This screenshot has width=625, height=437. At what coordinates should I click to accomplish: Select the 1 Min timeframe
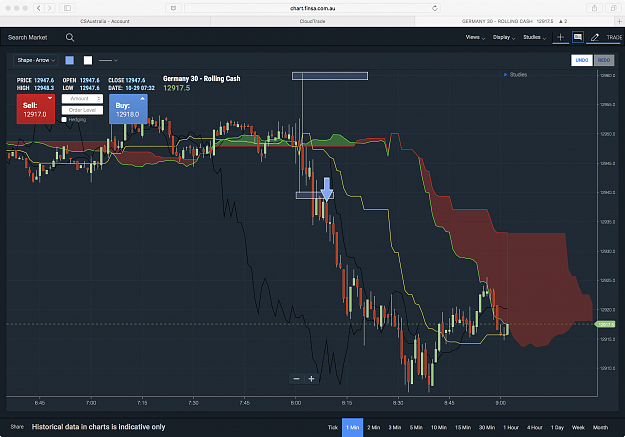(x=352, y=427)
